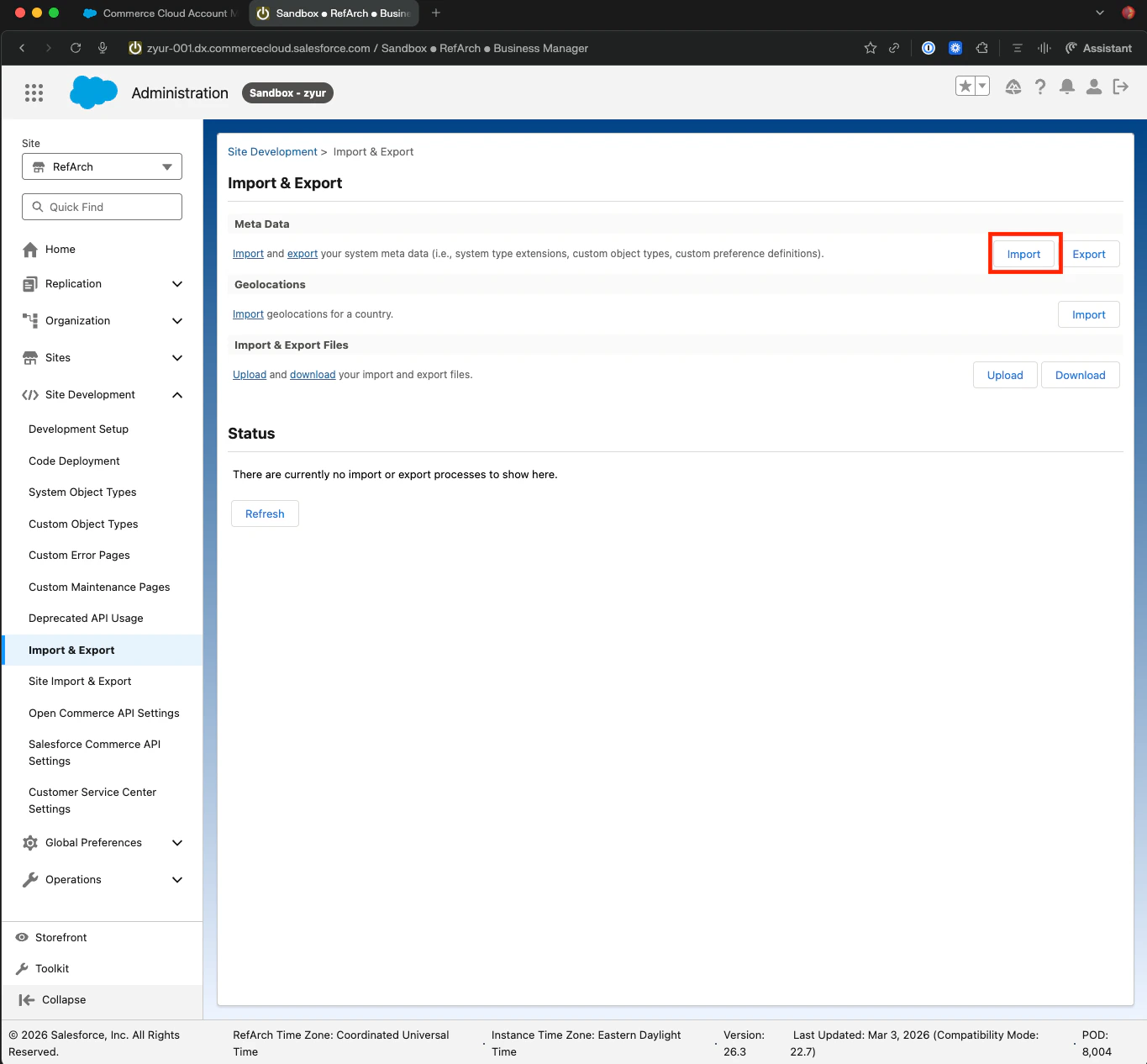Image resolution: width=1147 pixels, height=1064 pixels.
Task: Open the browser Assistant
Action: tap(1098, 48)
